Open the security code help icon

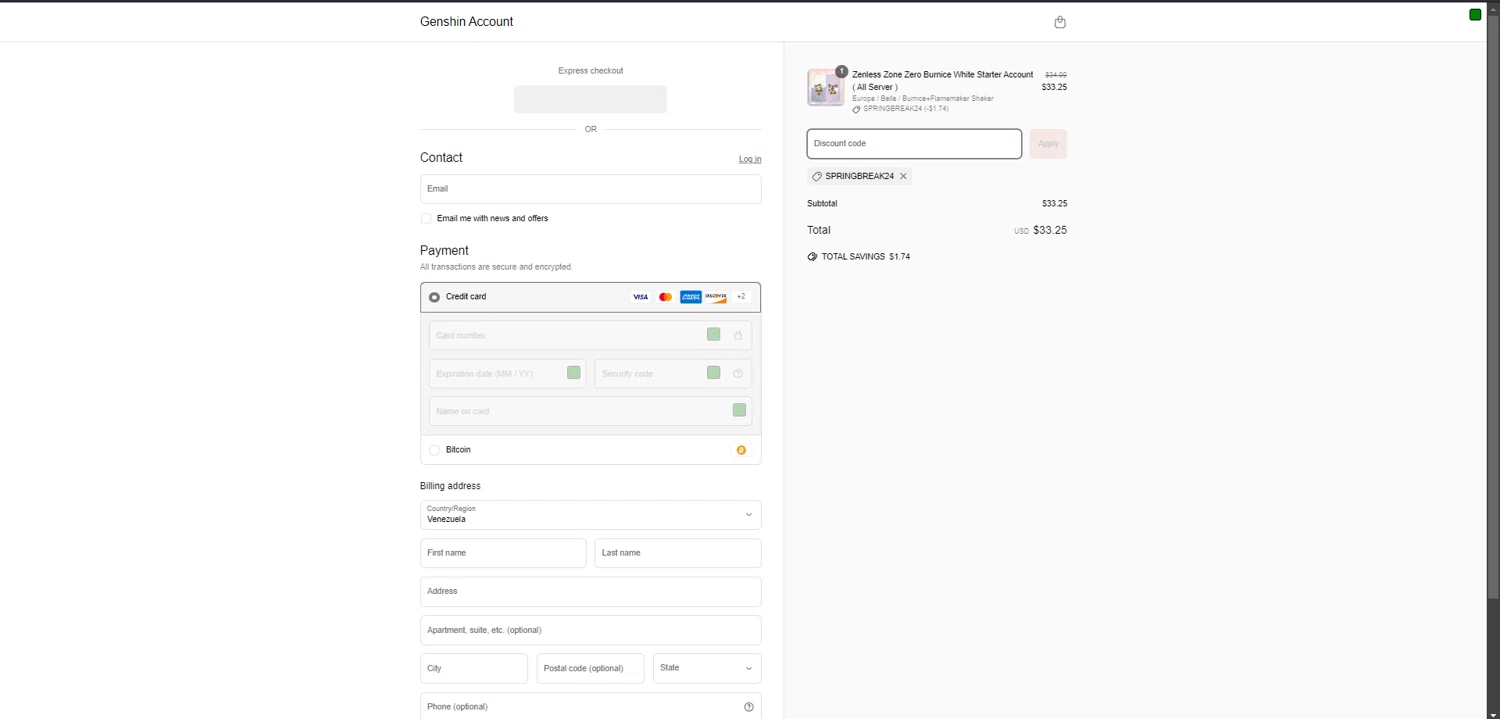[x=738, y=374]
